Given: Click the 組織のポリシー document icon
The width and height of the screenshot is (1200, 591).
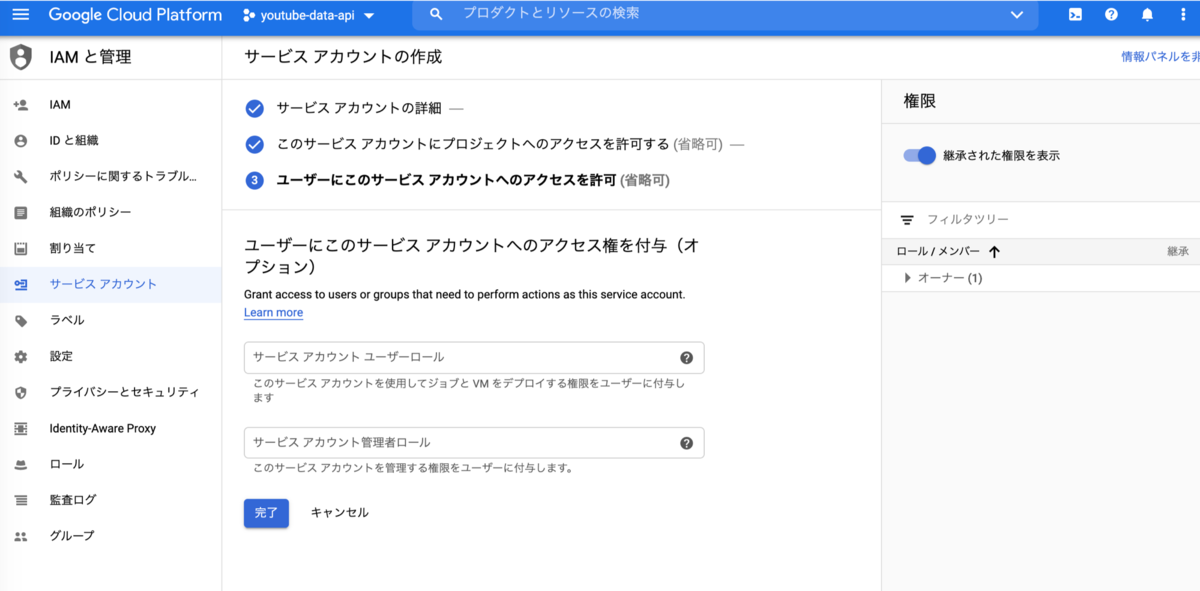Looking at the screenshot, I should click(21, 212).
